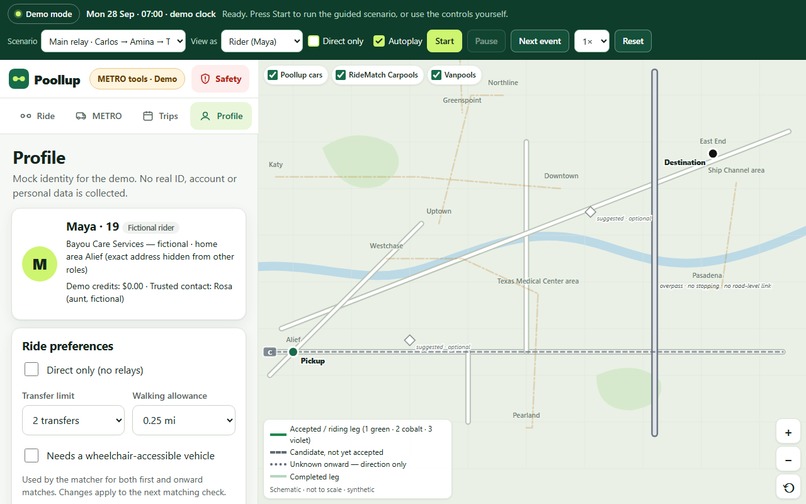Click the Fictional rider tag
The image size is (806, 504).
[x=151, y=227]
